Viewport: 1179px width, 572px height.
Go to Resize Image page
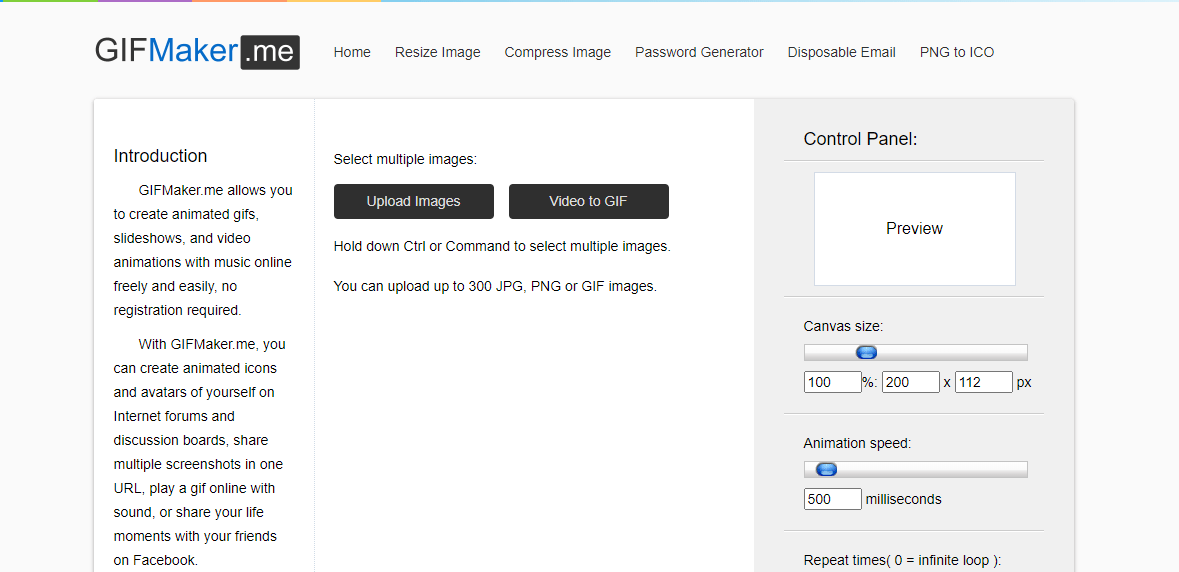(438, 52)
